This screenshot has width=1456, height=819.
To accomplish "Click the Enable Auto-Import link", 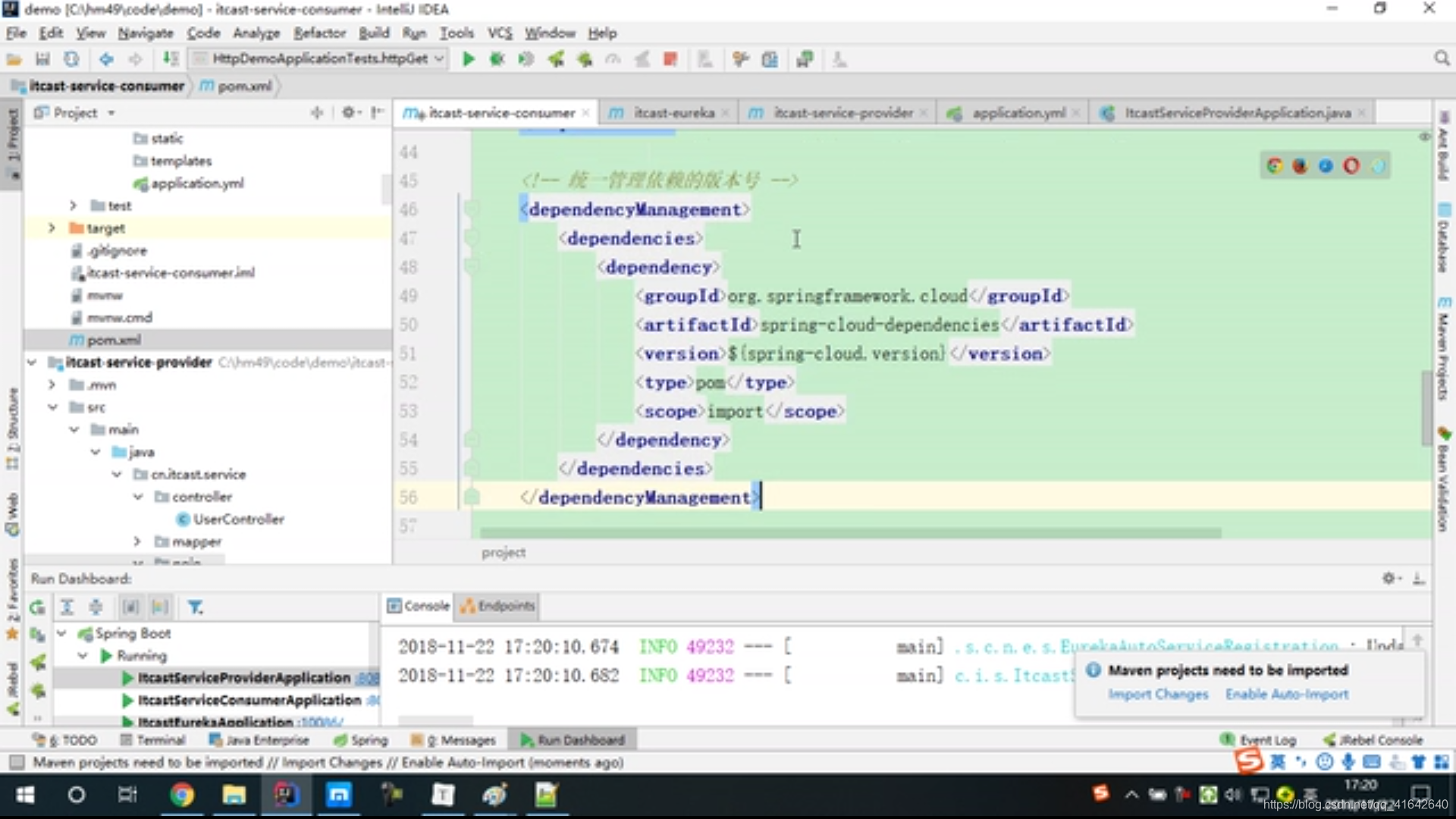I will click(1287, 694).
